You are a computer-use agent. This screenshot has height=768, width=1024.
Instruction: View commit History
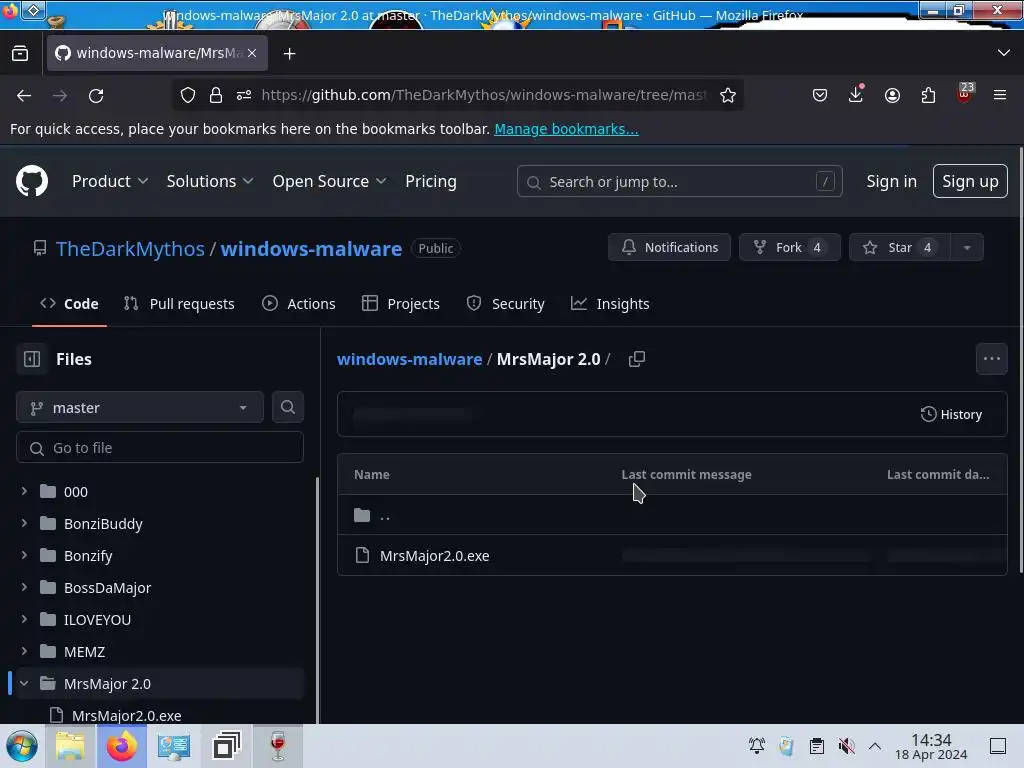point(952,414)
